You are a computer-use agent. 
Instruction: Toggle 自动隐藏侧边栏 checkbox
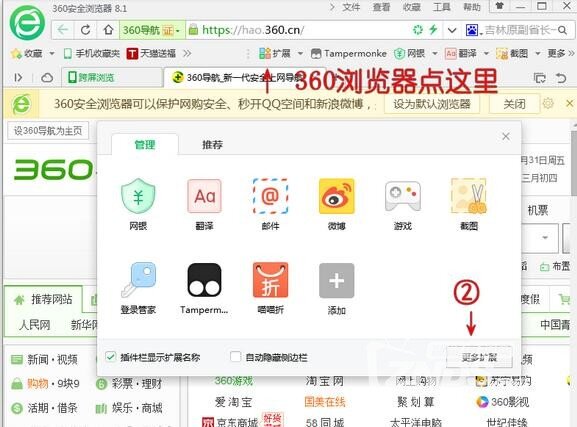point(235,356)
